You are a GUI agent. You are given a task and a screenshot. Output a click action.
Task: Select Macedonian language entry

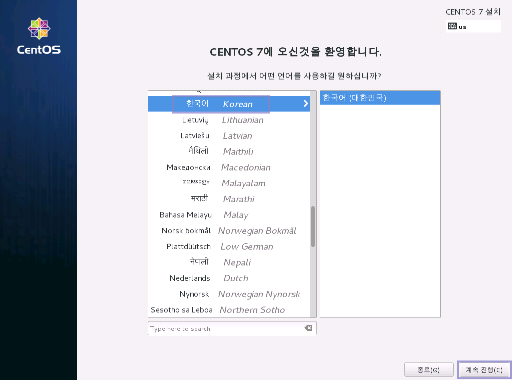[x=229, y=167]
